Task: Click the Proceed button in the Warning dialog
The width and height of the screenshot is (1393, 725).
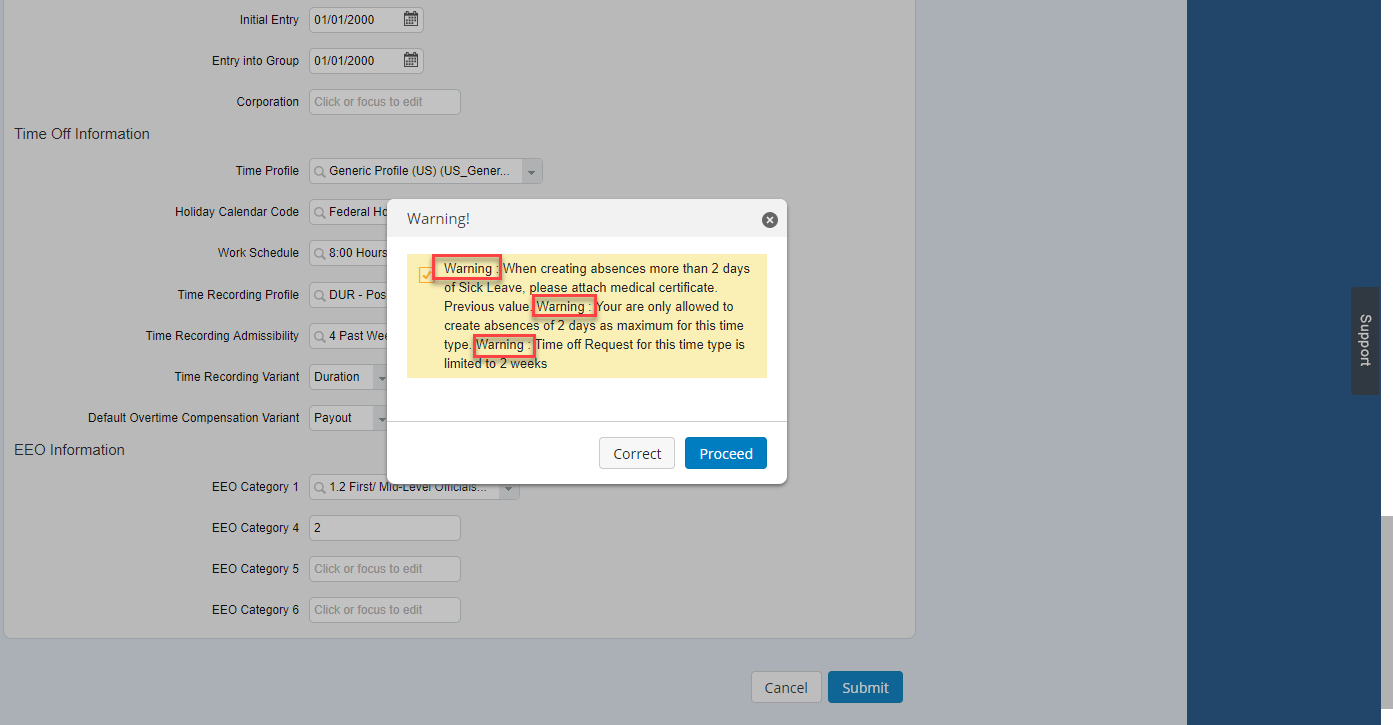Action: pos(726,453)
